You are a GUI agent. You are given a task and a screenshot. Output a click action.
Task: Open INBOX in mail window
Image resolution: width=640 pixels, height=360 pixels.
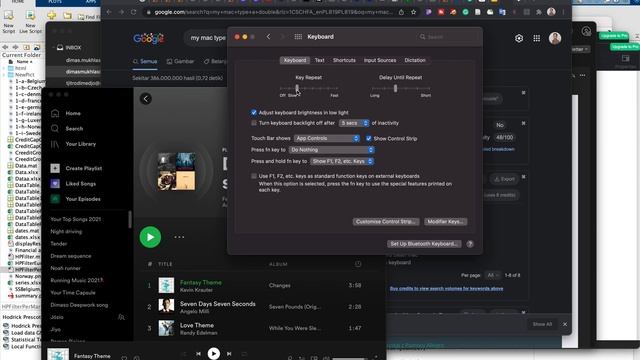pos(73,48)
